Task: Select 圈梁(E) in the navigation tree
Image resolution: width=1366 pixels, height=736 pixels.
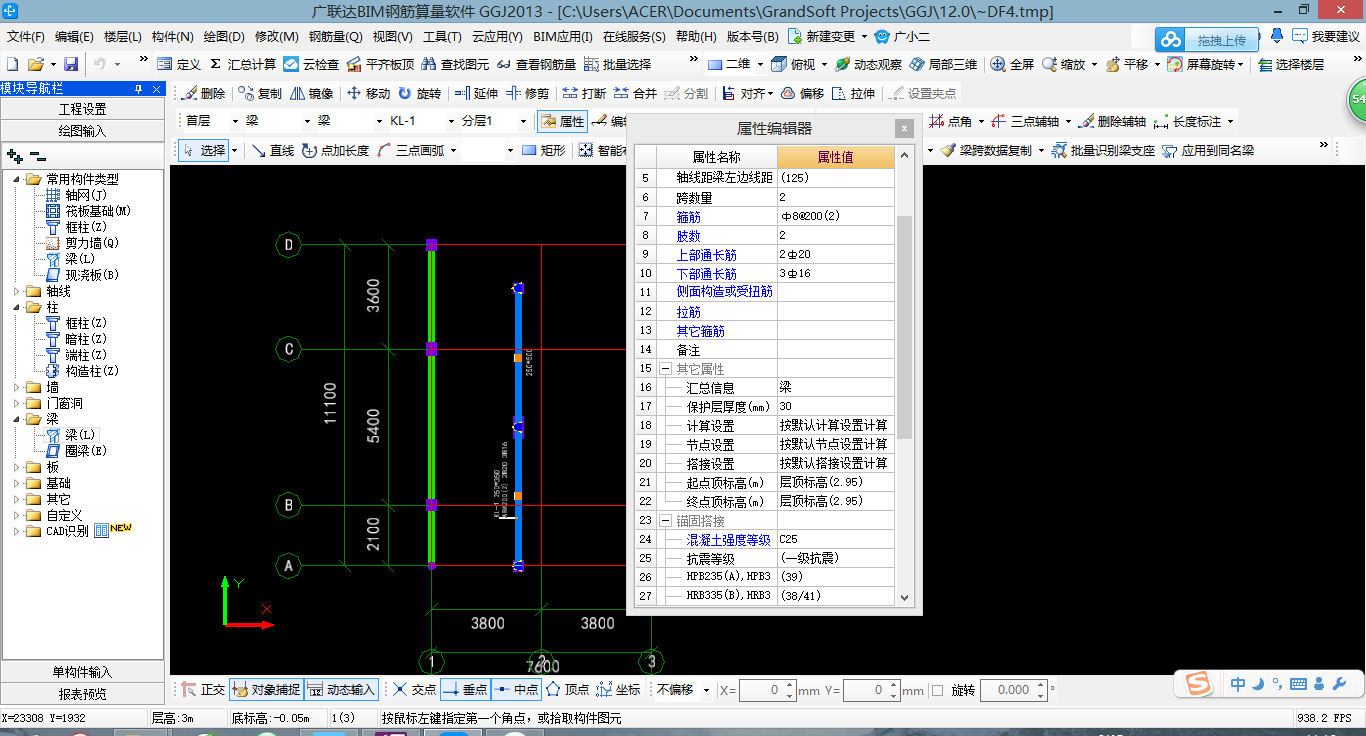Action: (x=86, y=451)
